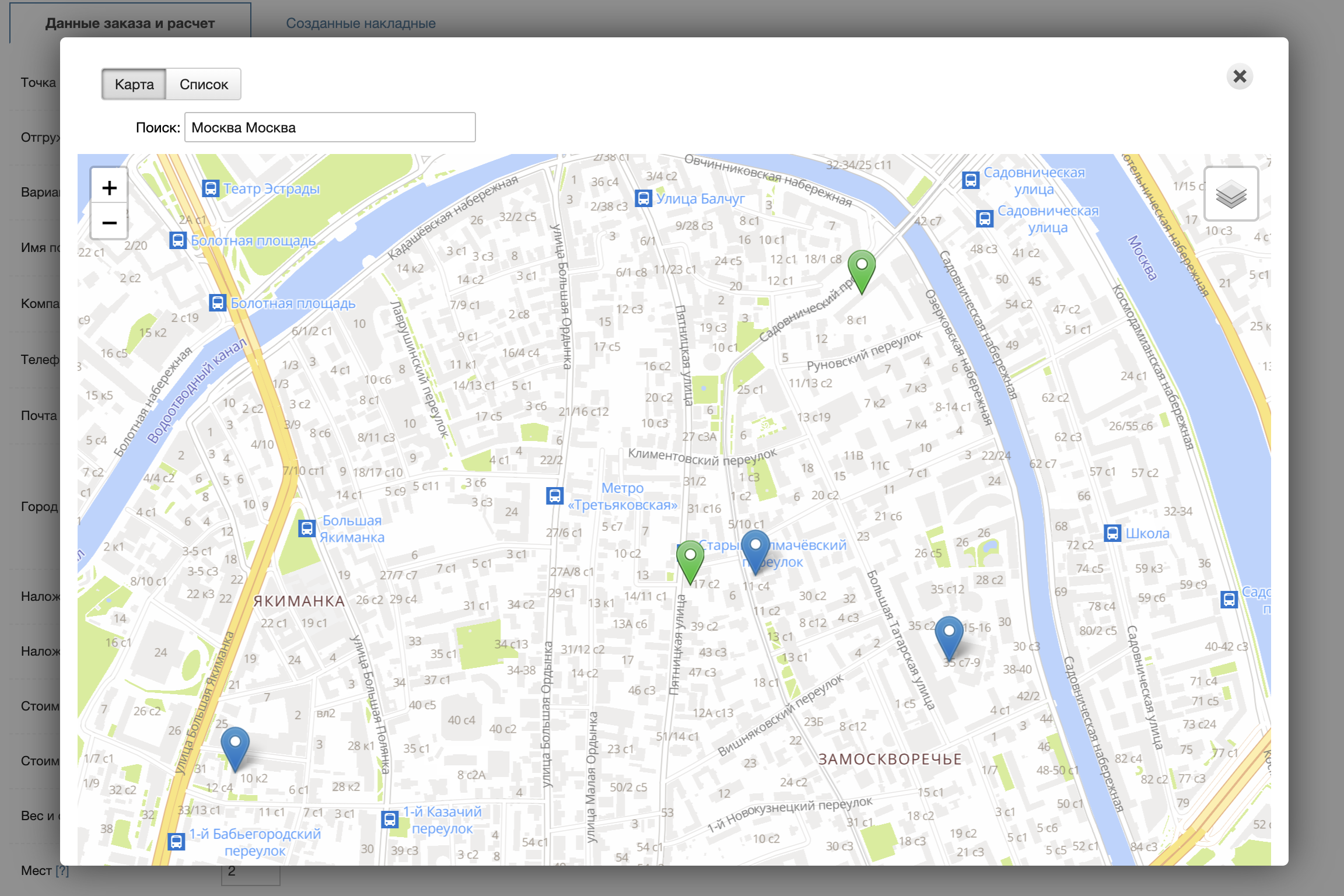The width and height of the screenshot is (1344, 896).
Task: Close the map popup dialog
Action: pos(1240,76)
